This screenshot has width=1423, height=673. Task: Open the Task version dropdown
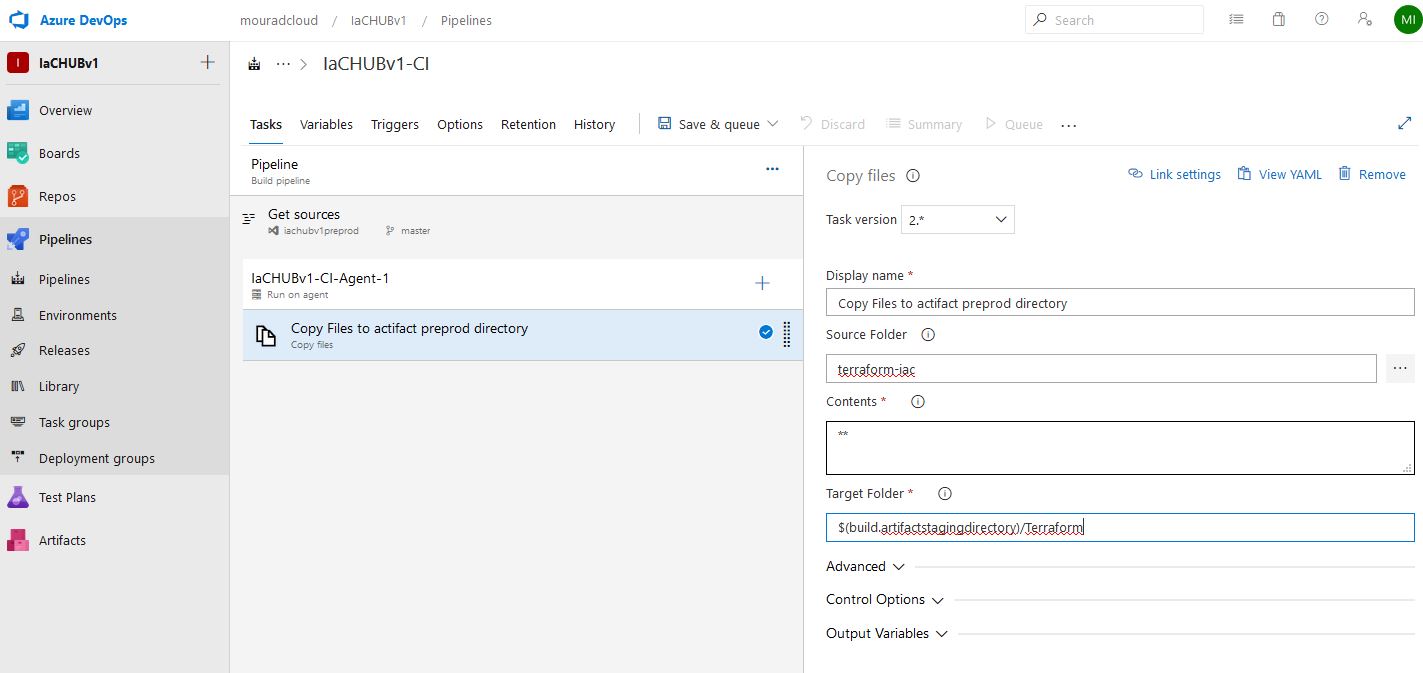957,219
